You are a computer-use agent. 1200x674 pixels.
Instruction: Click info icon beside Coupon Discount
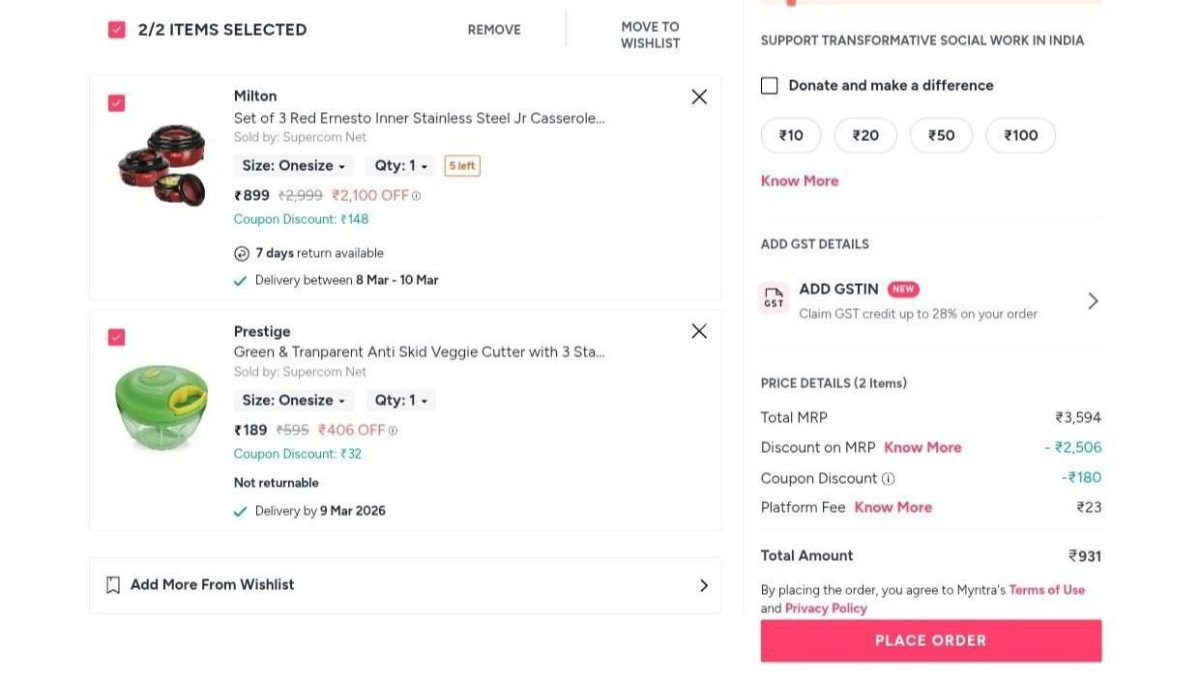tap(888, 479)
